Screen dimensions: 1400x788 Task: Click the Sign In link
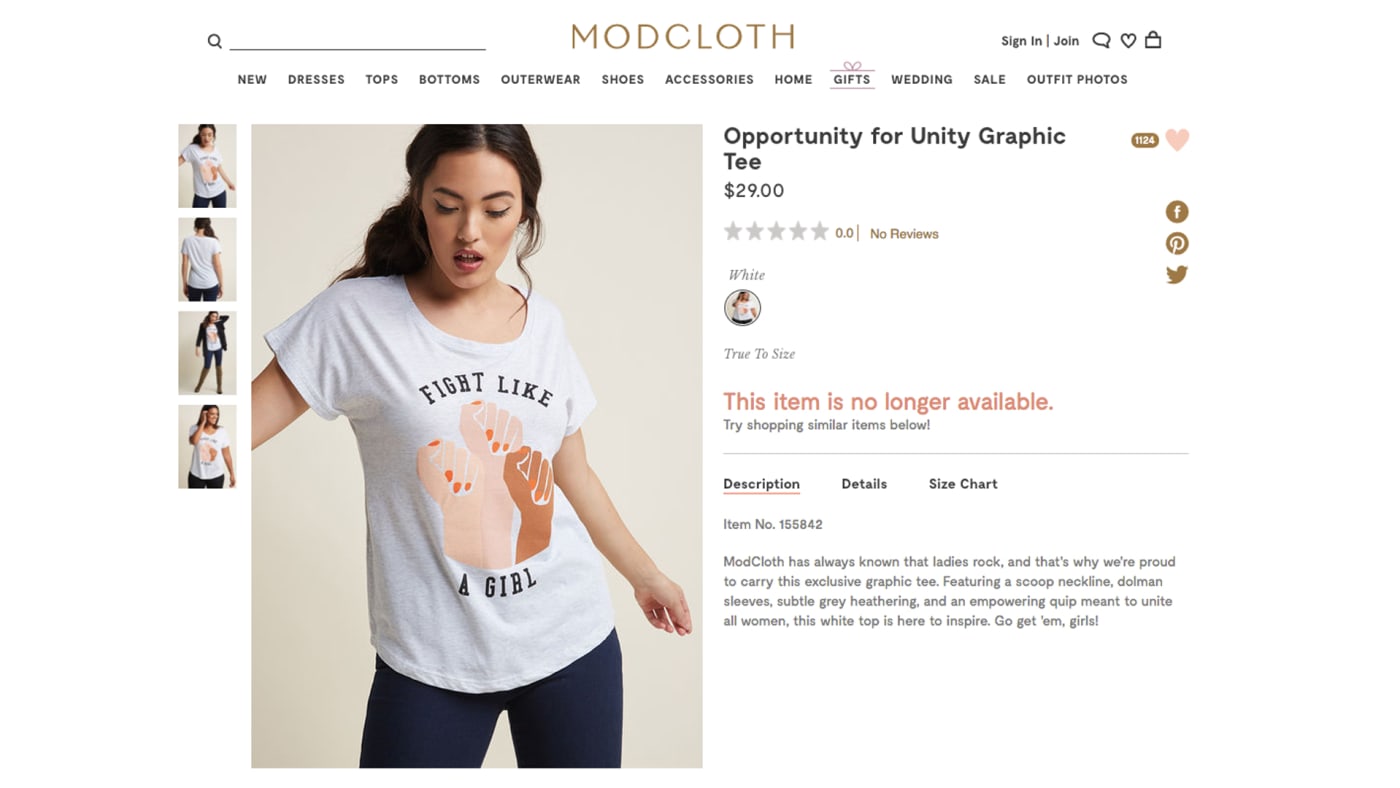tap(1021, 41)
